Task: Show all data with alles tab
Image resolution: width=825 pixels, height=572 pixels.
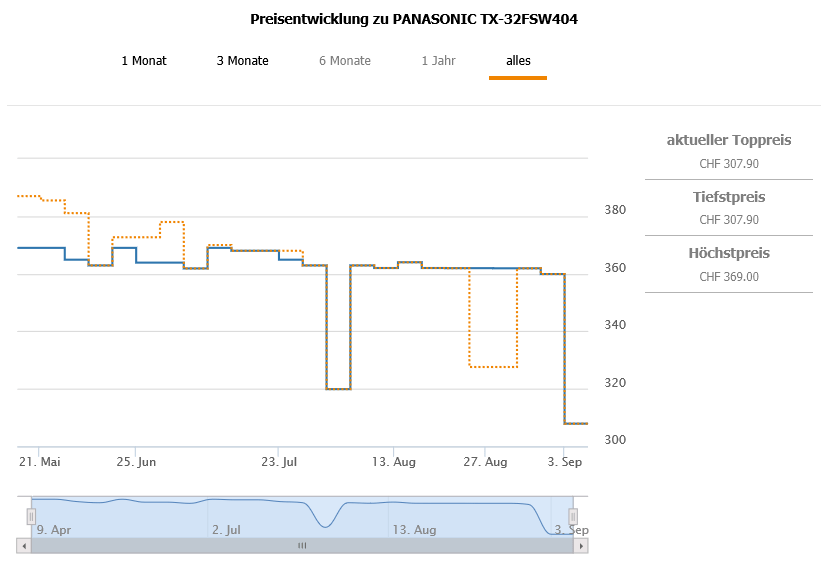Action: 518,61
